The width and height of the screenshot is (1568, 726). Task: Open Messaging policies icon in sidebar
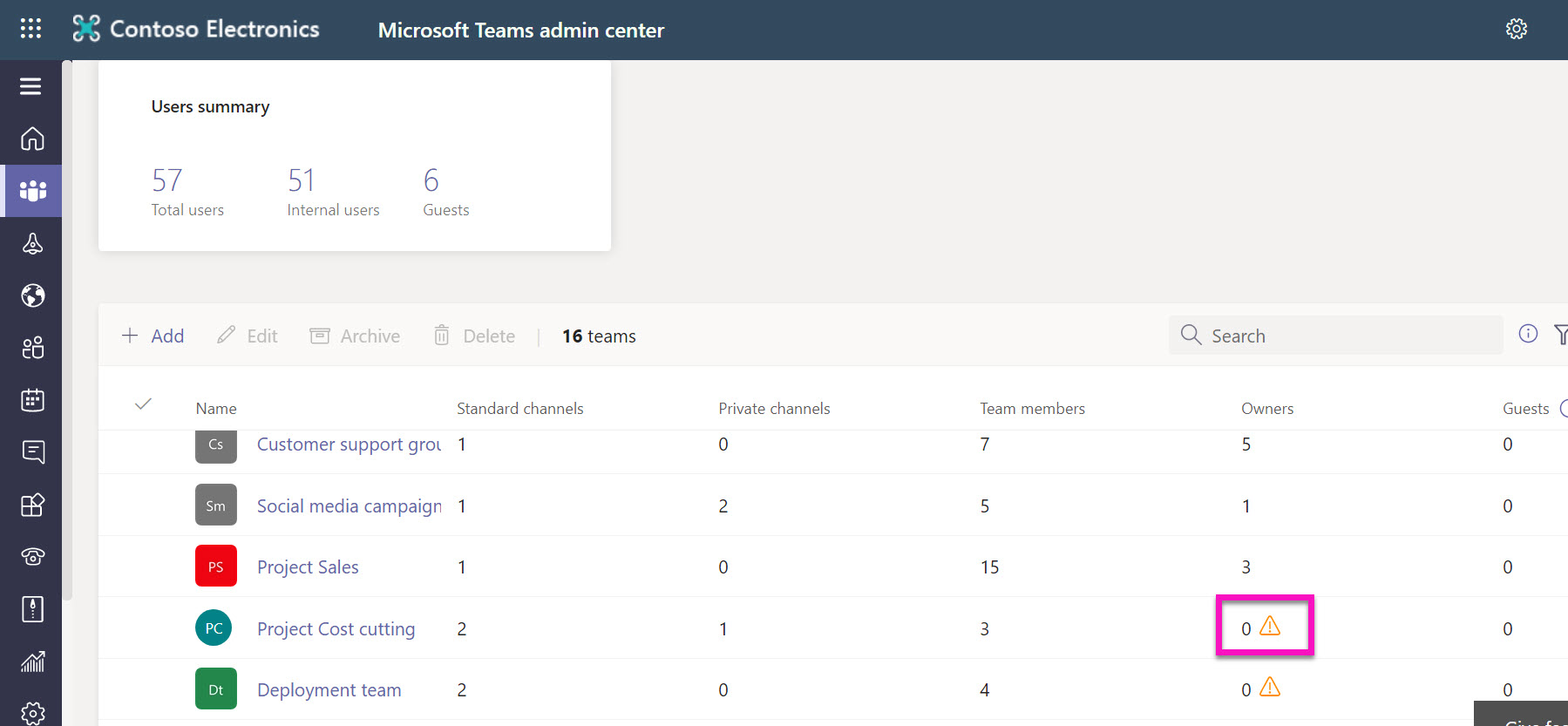pyautogui.click(x=32, y=452)
